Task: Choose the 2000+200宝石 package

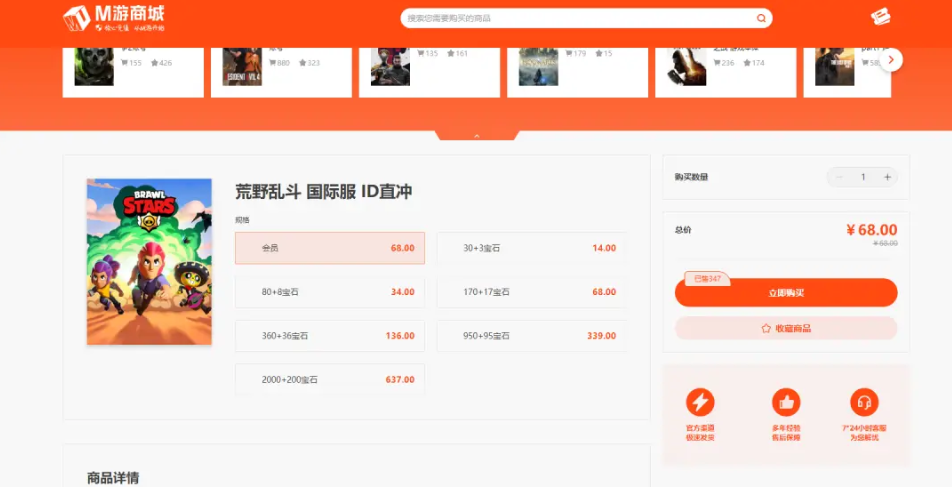Action: point(330,380)
